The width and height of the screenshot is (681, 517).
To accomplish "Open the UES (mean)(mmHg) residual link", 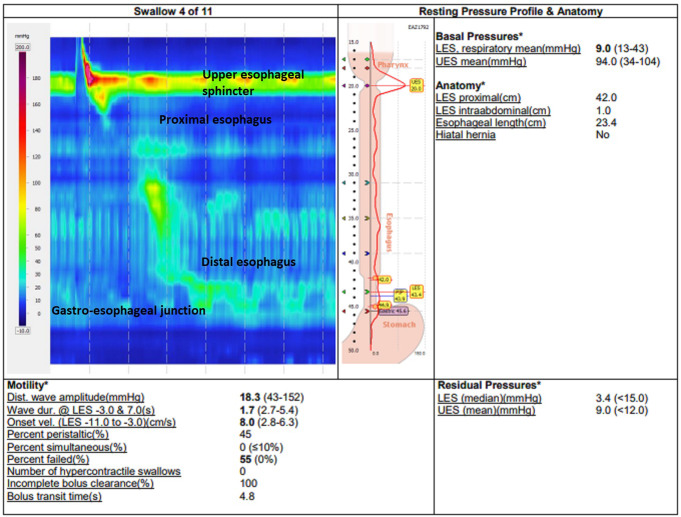I will pyautogui.click(x=486, y=411).
